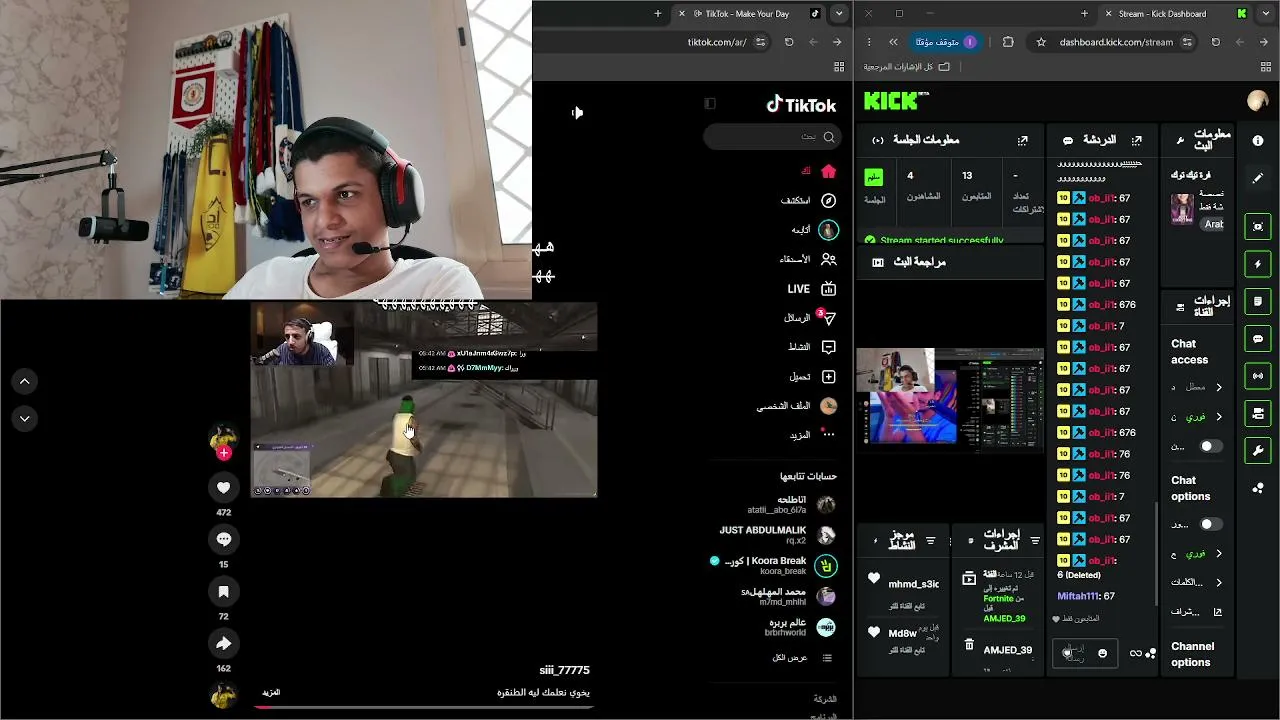
Task: Go to previous TikTok video arrow
Action: 25,381
